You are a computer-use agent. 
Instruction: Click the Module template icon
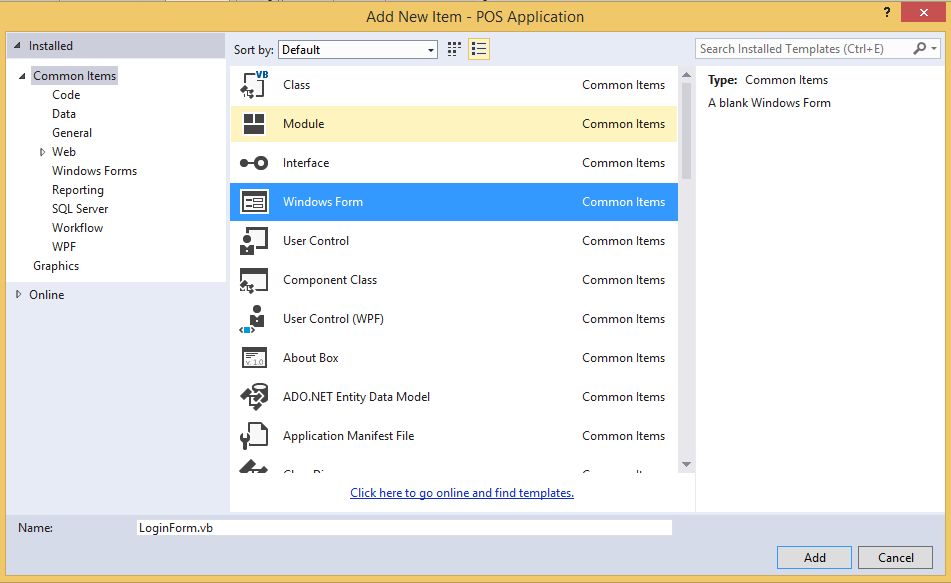click(x=254, y=124)
